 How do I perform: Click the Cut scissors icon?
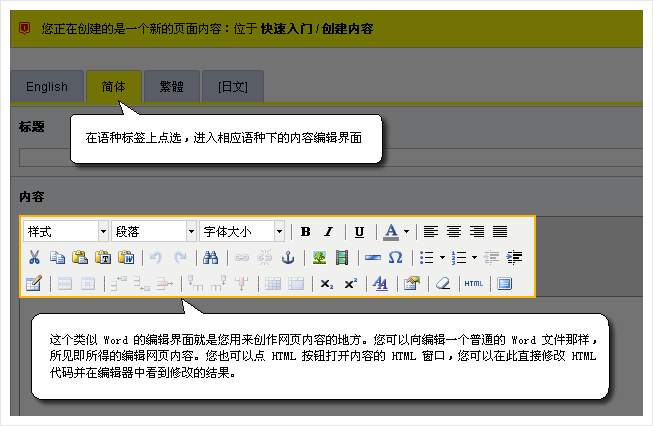[x=34, y=258]
